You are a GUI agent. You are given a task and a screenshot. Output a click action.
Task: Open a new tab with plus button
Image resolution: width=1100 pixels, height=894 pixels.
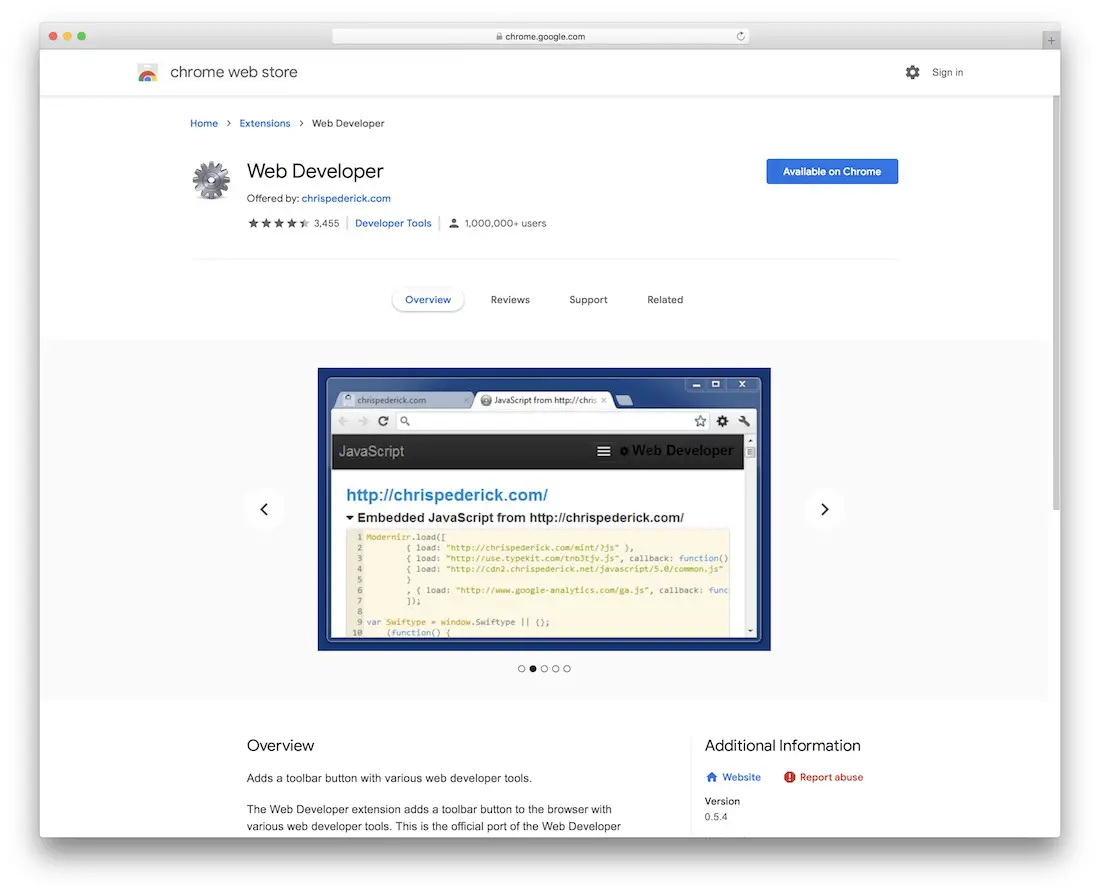[1051, 41]
